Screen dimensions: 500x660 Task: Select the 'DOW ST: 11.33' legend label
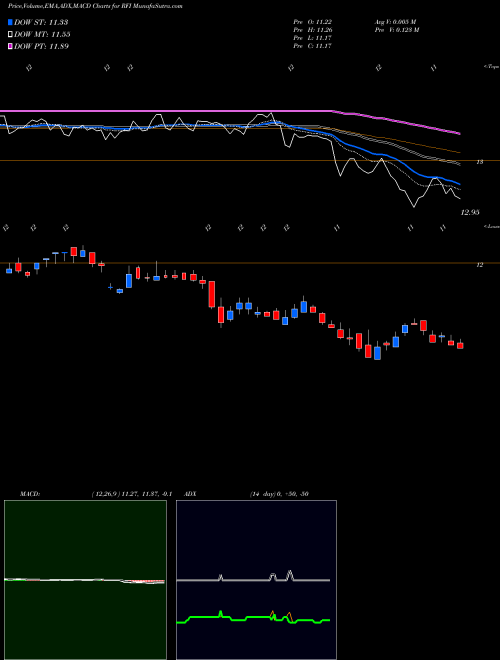(41, 22)
